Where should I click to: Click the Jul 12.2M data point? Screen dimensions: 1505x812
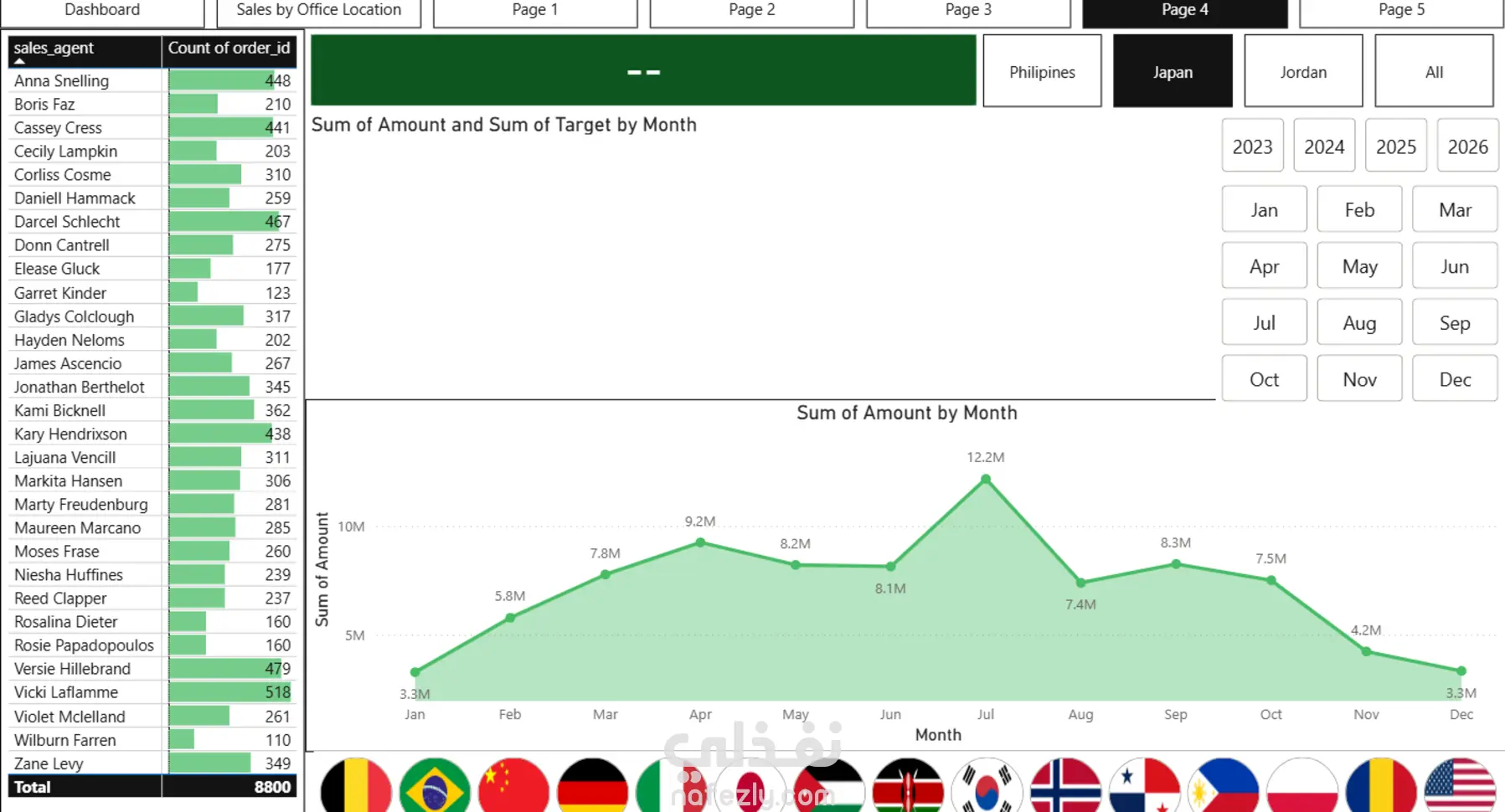click(986, 479)
